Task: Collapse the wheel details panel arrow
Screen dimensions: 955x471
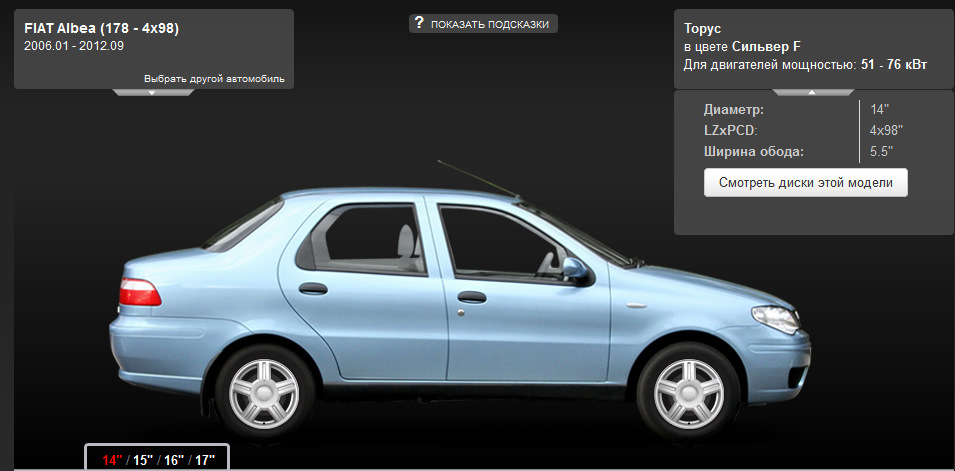Action: (812, 93)
